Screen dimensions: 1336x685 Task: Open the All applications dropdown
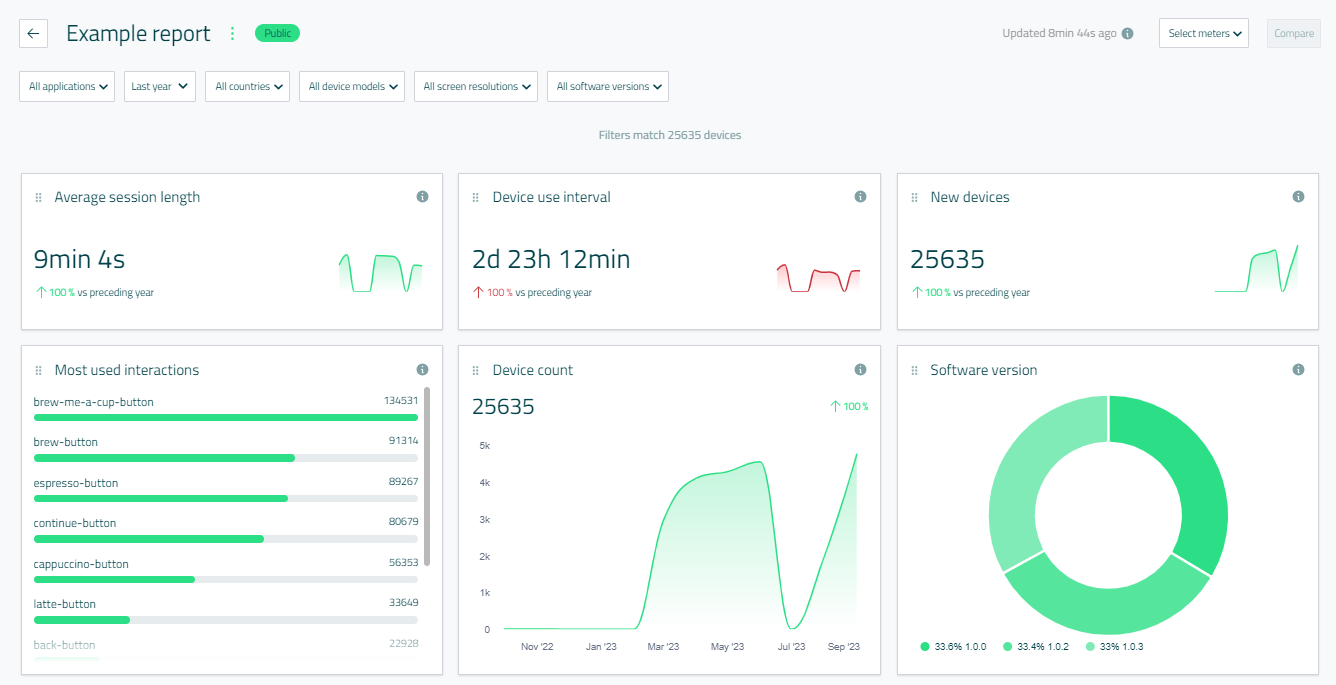67,87
